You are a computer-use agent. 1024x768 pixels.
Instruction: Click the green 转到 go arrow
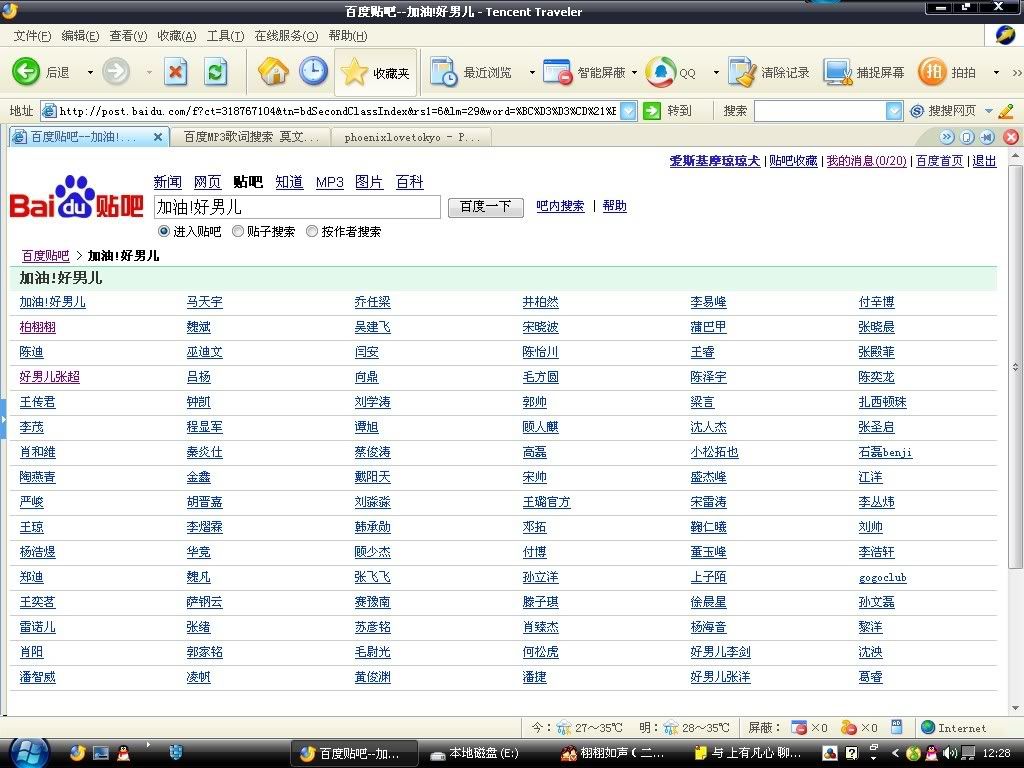pos(652,111)
